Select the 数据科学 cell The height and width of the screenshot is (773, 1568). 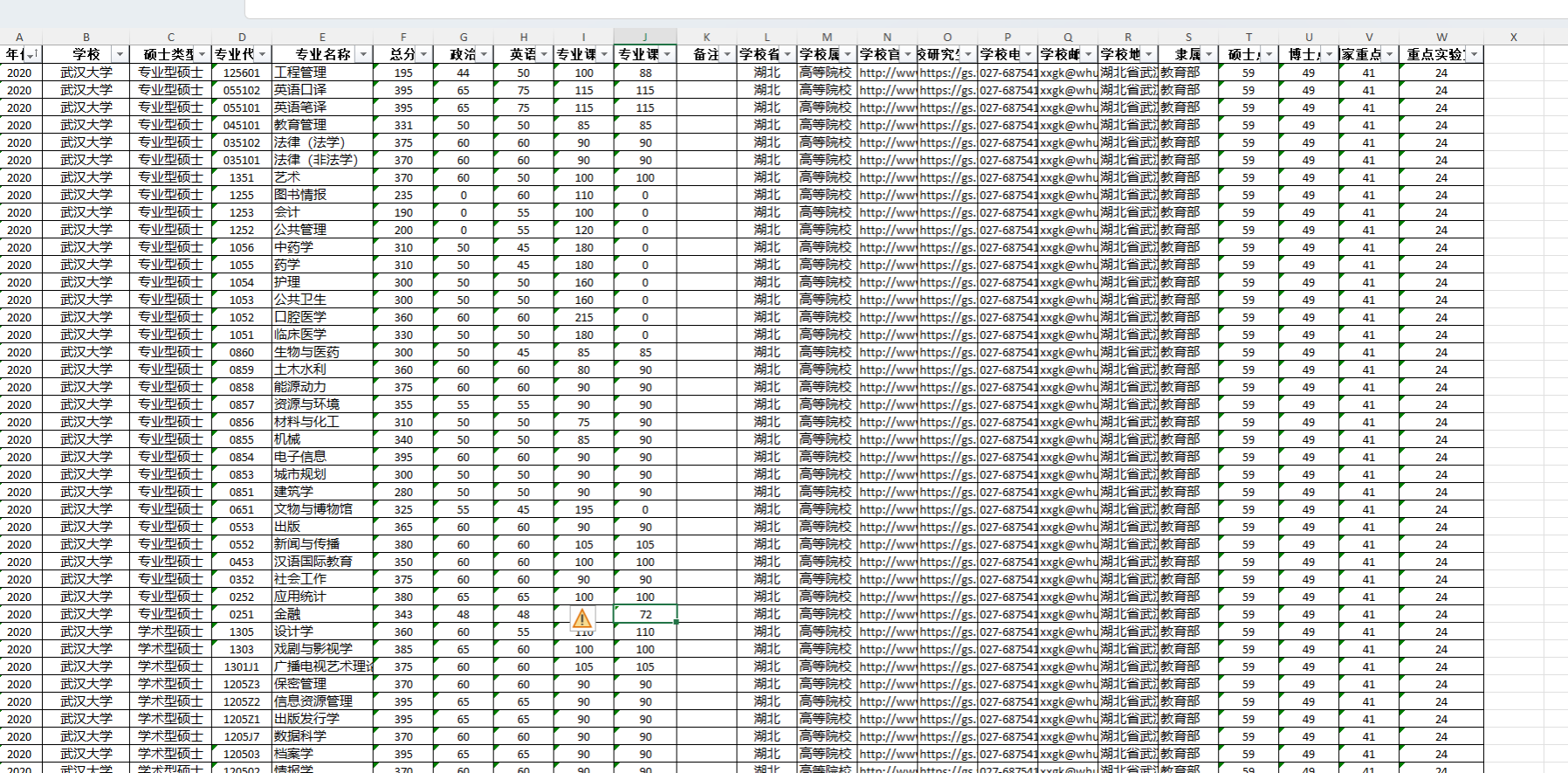pyautogui.click(x=322, y=736)
